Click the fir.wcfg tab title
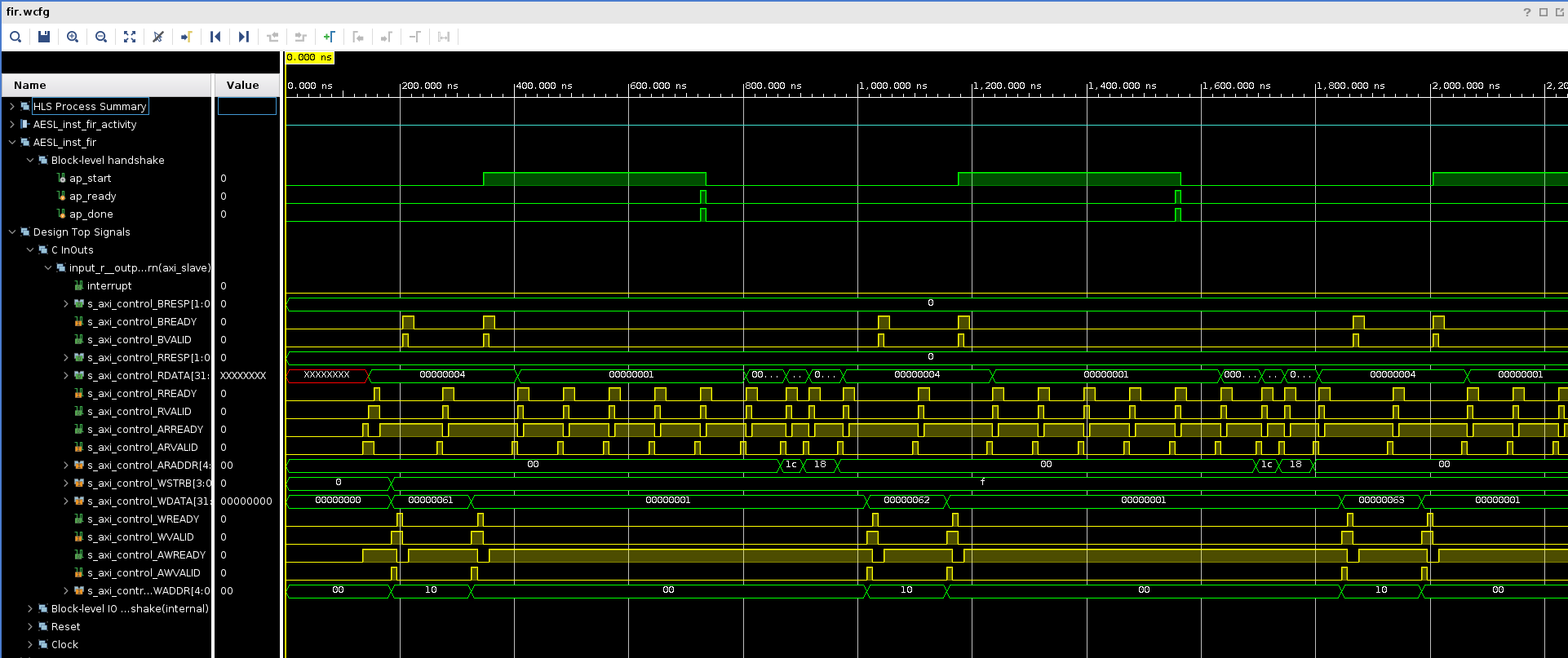 (x=28, y=11)
